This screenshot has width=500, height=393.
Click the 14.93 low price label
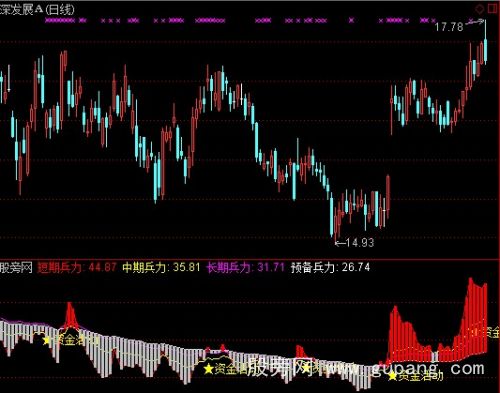(360, 243)
